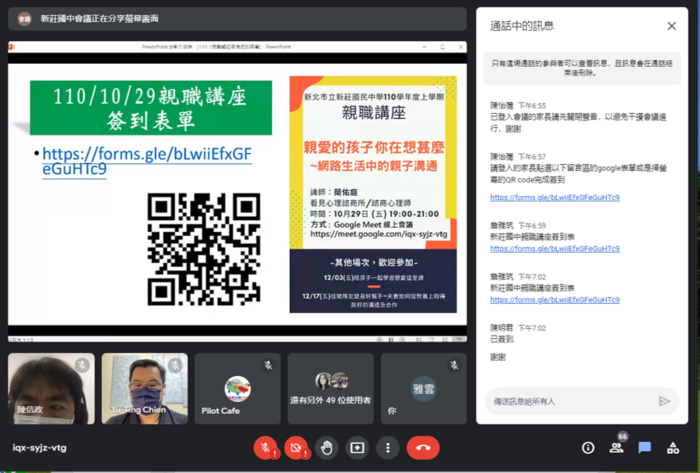
Task: Click the participant count badge 55
Action: 623,436
